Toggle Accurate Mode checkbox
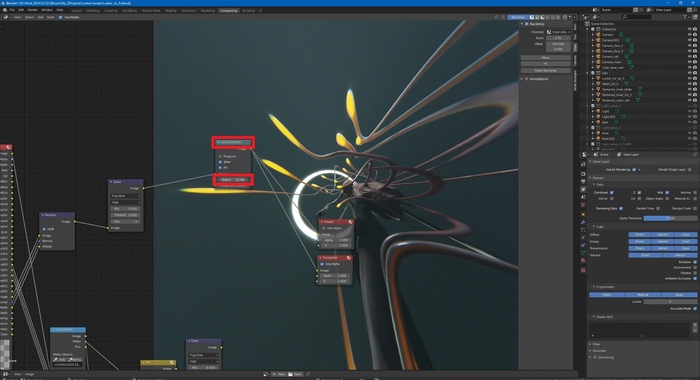This screenshot has height=380, width=700. coord(695,309)
